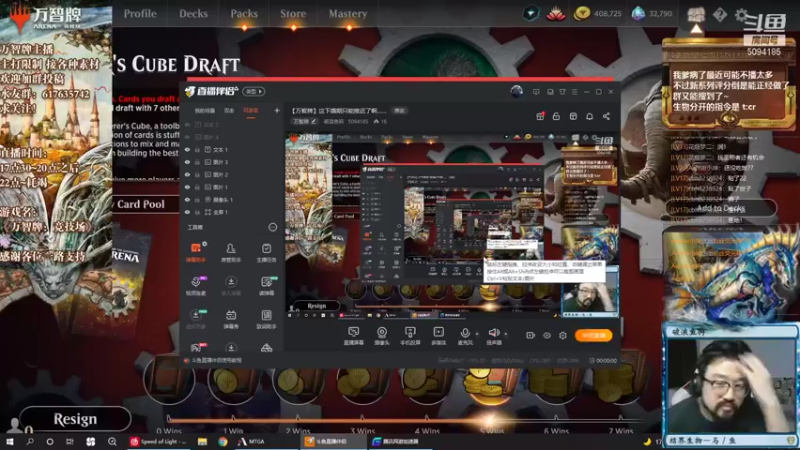Open the gift box icon in the stream header
The width and height of the screenshot is (800, 450).
tap(540, 116)
